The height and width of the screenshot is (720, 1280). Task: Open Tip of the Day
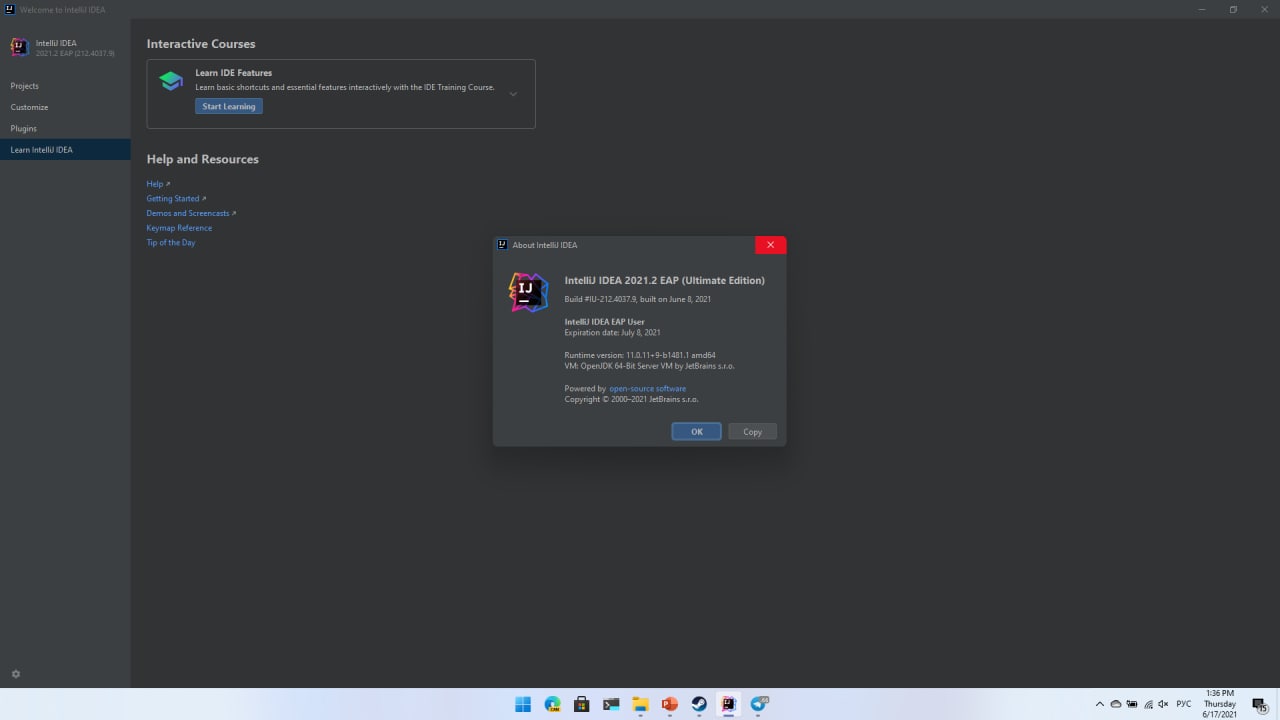coord(171,242)
